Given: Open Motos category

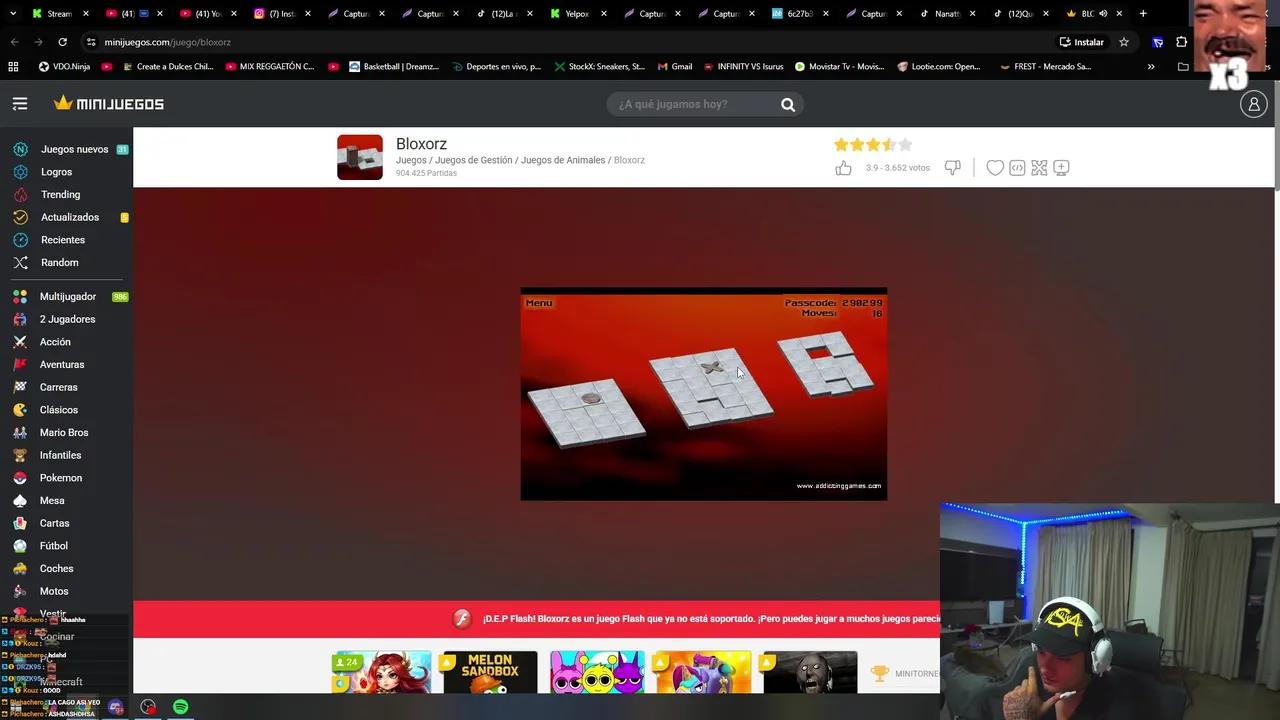Looking at the screenshot, I should pos(54,591).
